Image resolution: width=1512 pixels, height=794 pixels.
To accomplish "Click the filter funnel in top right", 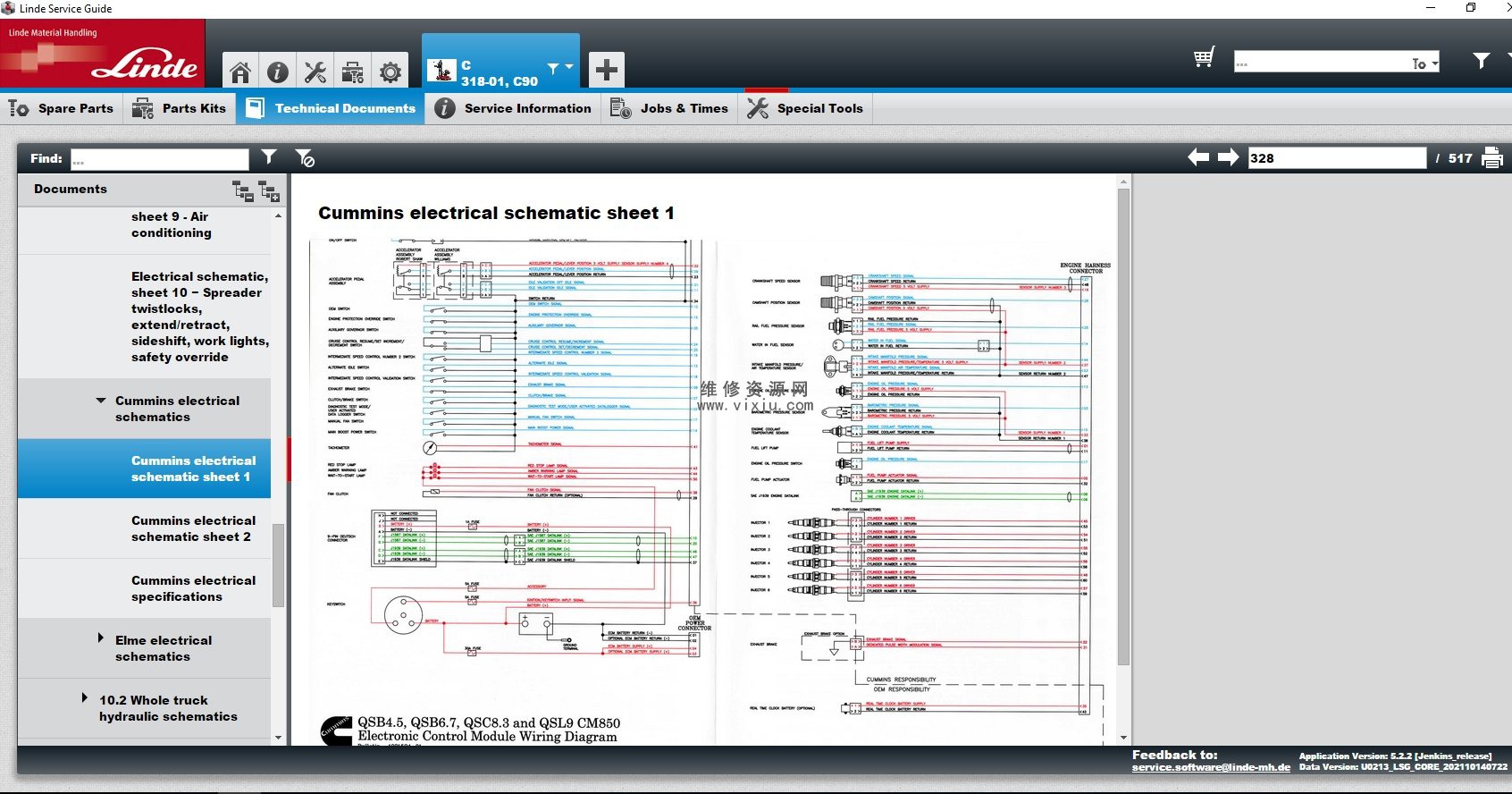I will pos(1481,61).
